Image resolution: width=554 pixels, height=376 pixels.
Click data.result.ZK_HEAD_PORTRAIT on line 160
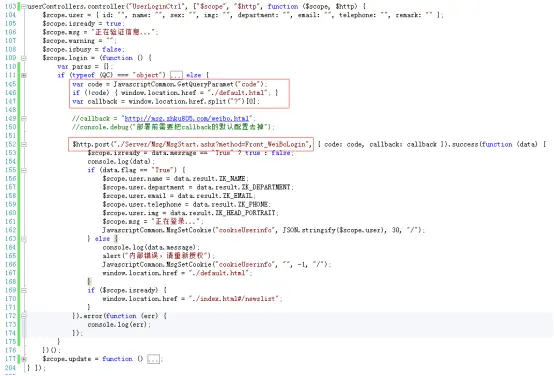(x=223, y=213)
